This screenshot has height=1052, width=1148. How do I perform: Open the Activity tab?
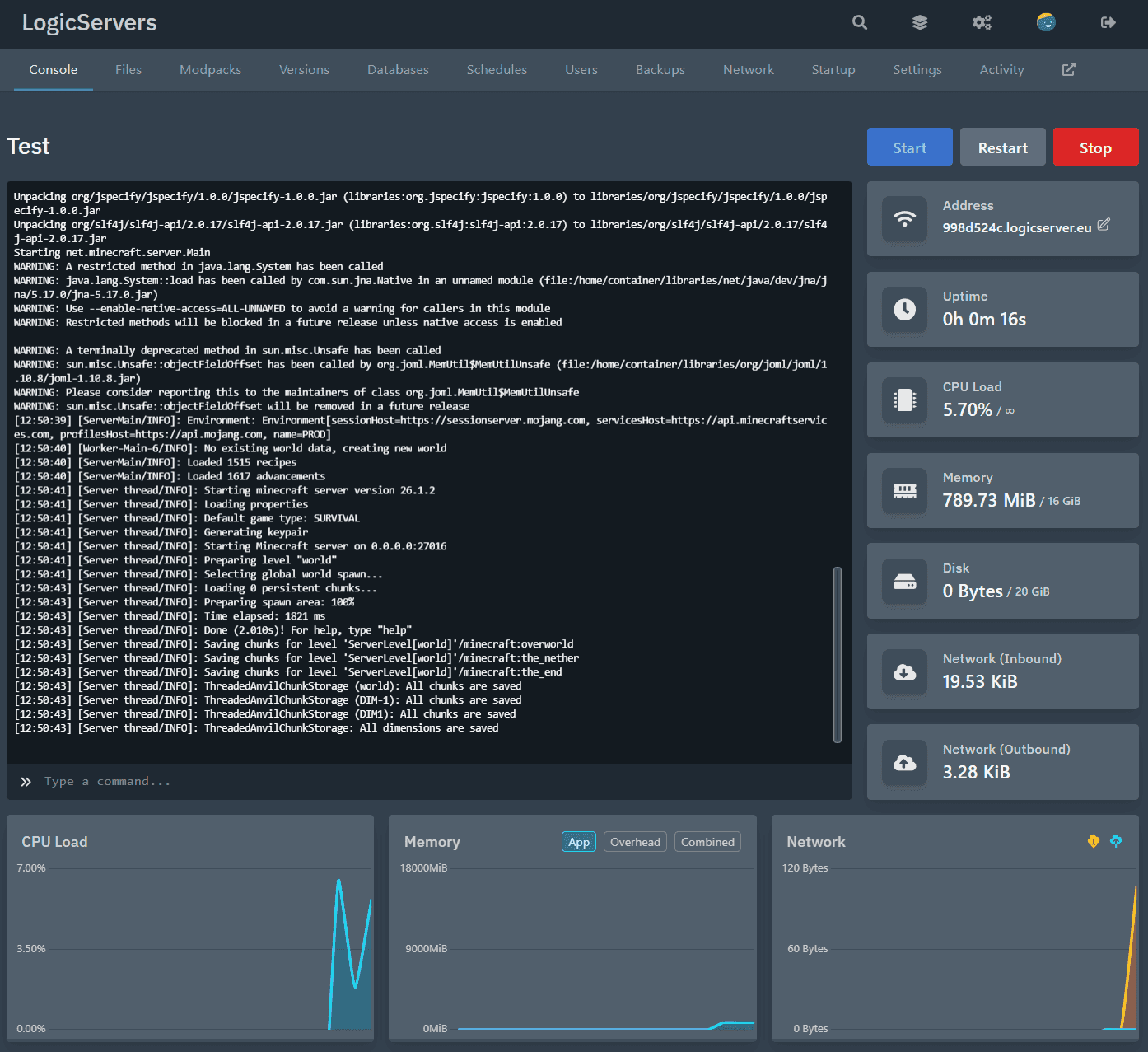pyautogui.click(x=1001, y=70)
